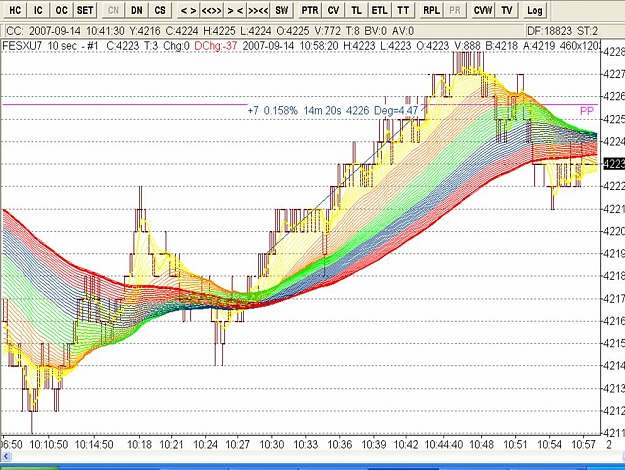The image size is (625, 470).
Task: Click the 'FESXU7 10 sec - #1' chart header
Action: coord(50,46)
